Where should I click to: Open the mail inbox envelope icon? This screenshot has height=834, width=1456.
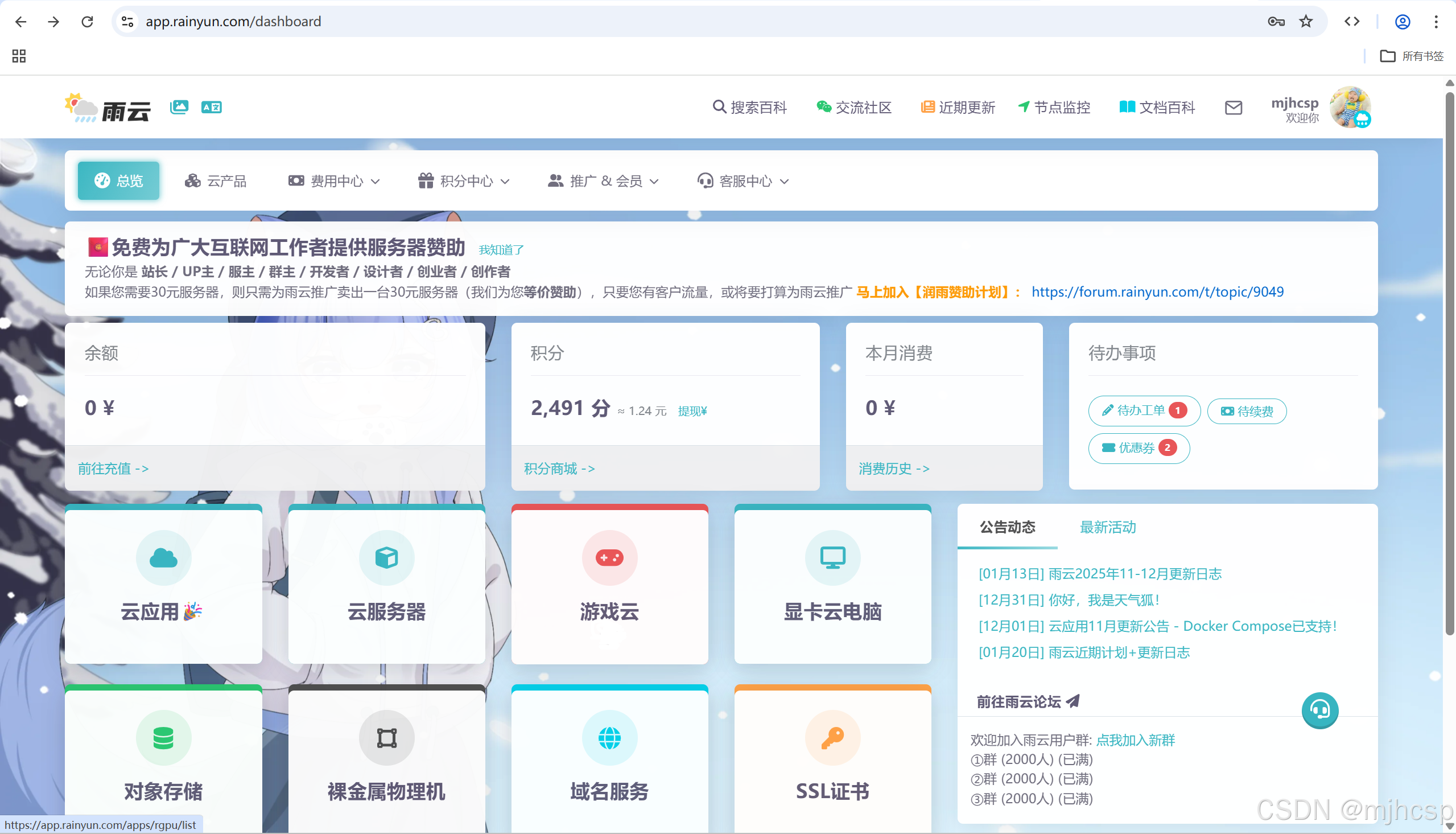click(x=1233, y=108)
